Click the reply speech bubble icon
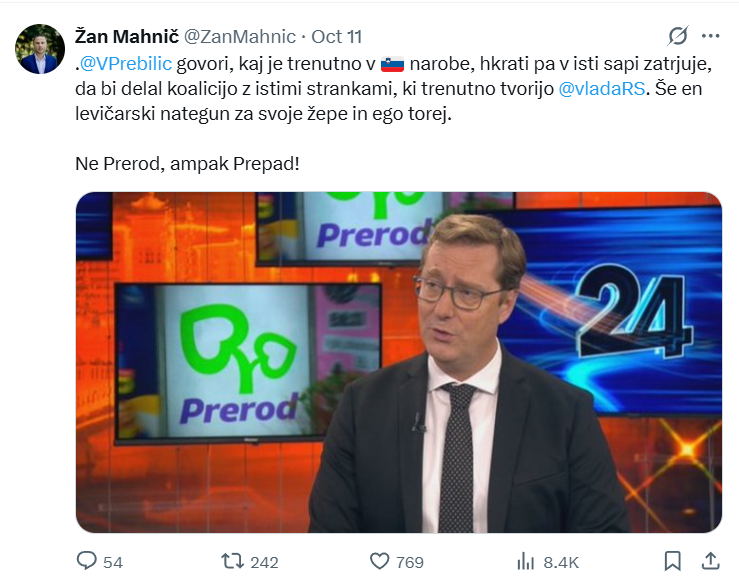This screenshot has width=739, height=584. point(86,561)
